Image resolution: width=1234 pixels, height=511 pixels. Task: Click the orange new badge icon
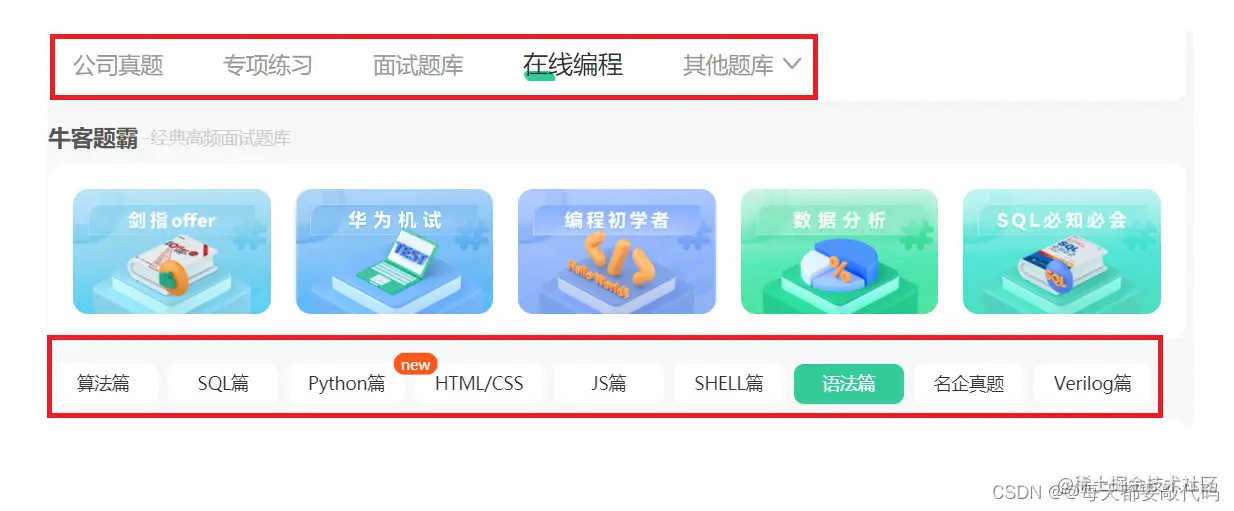click(x=416, y=364)
